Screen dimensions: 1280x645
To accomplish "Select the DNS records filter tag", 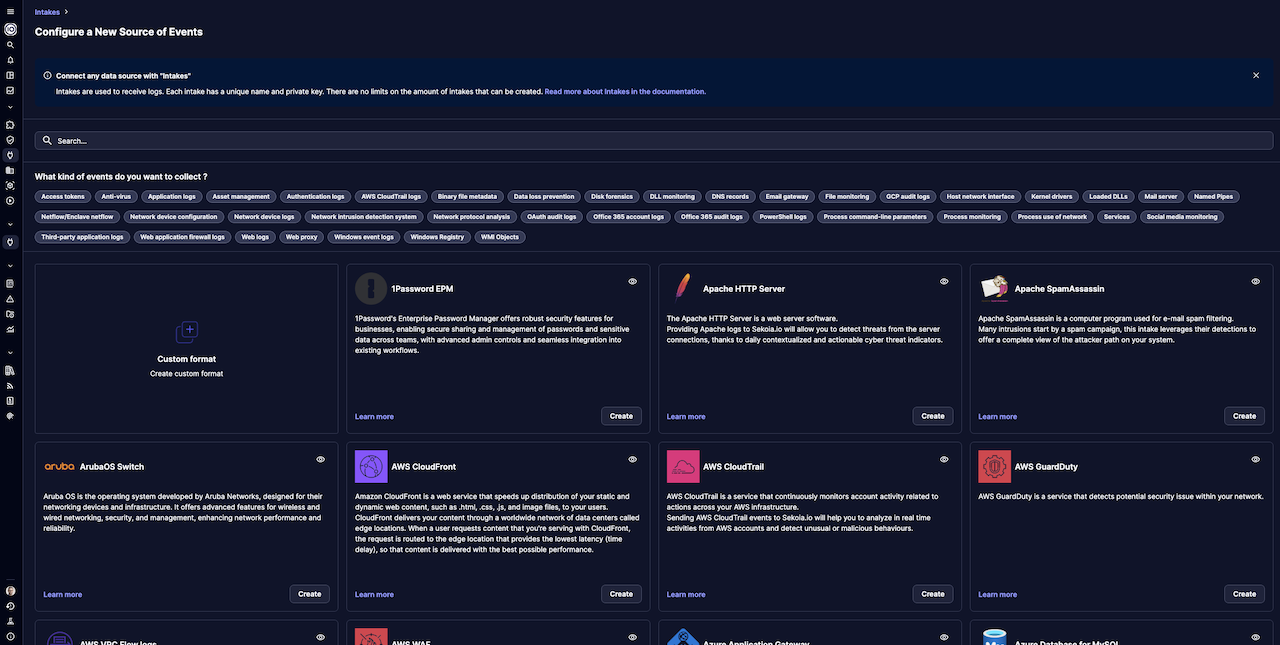I will coord(730,197).
